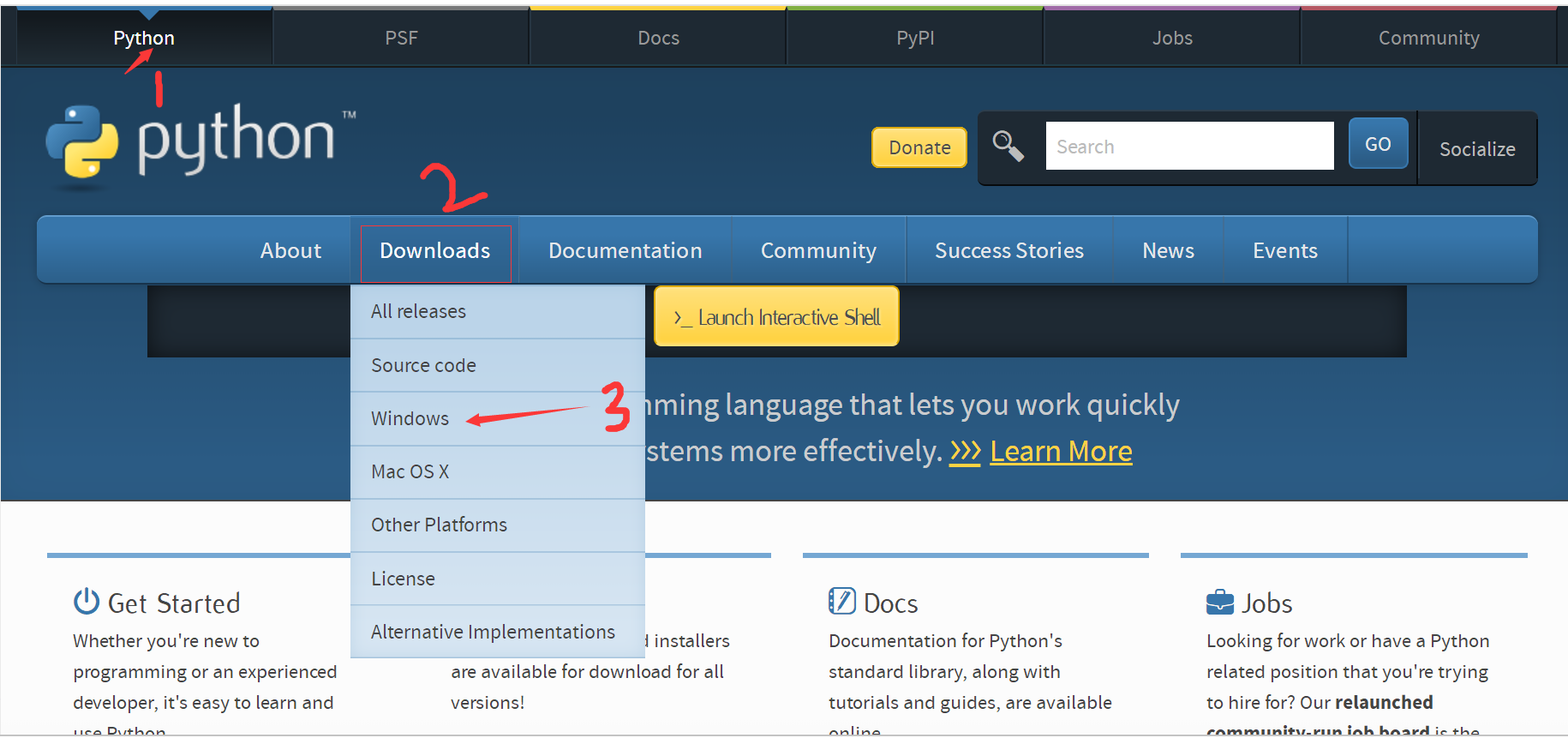Open the Community top tab
The image size is (1568, 738).
(1428, 38)
